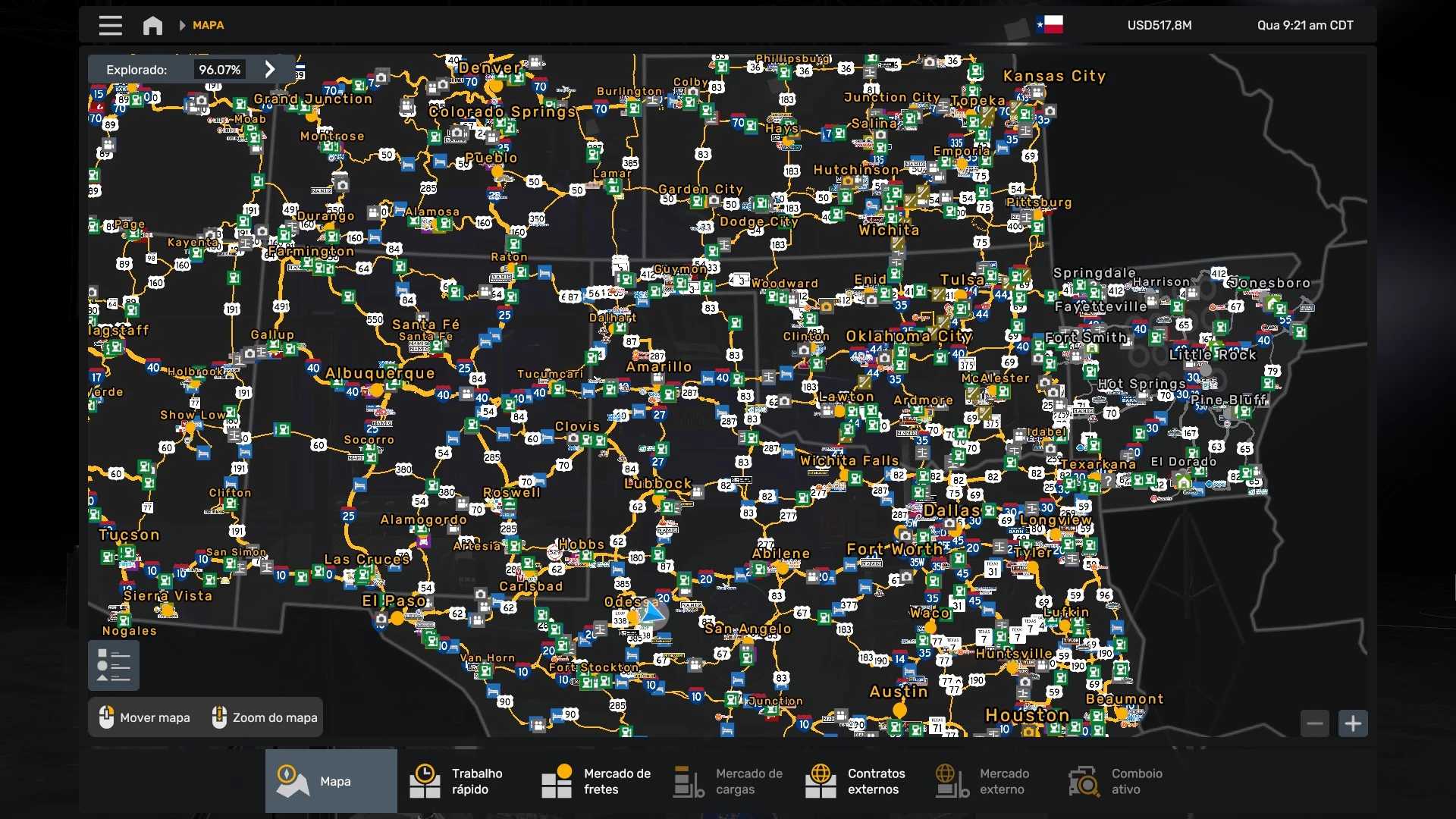Select the Mapa tab
This screenshot has height=819, width=1456.
(331, 781)
